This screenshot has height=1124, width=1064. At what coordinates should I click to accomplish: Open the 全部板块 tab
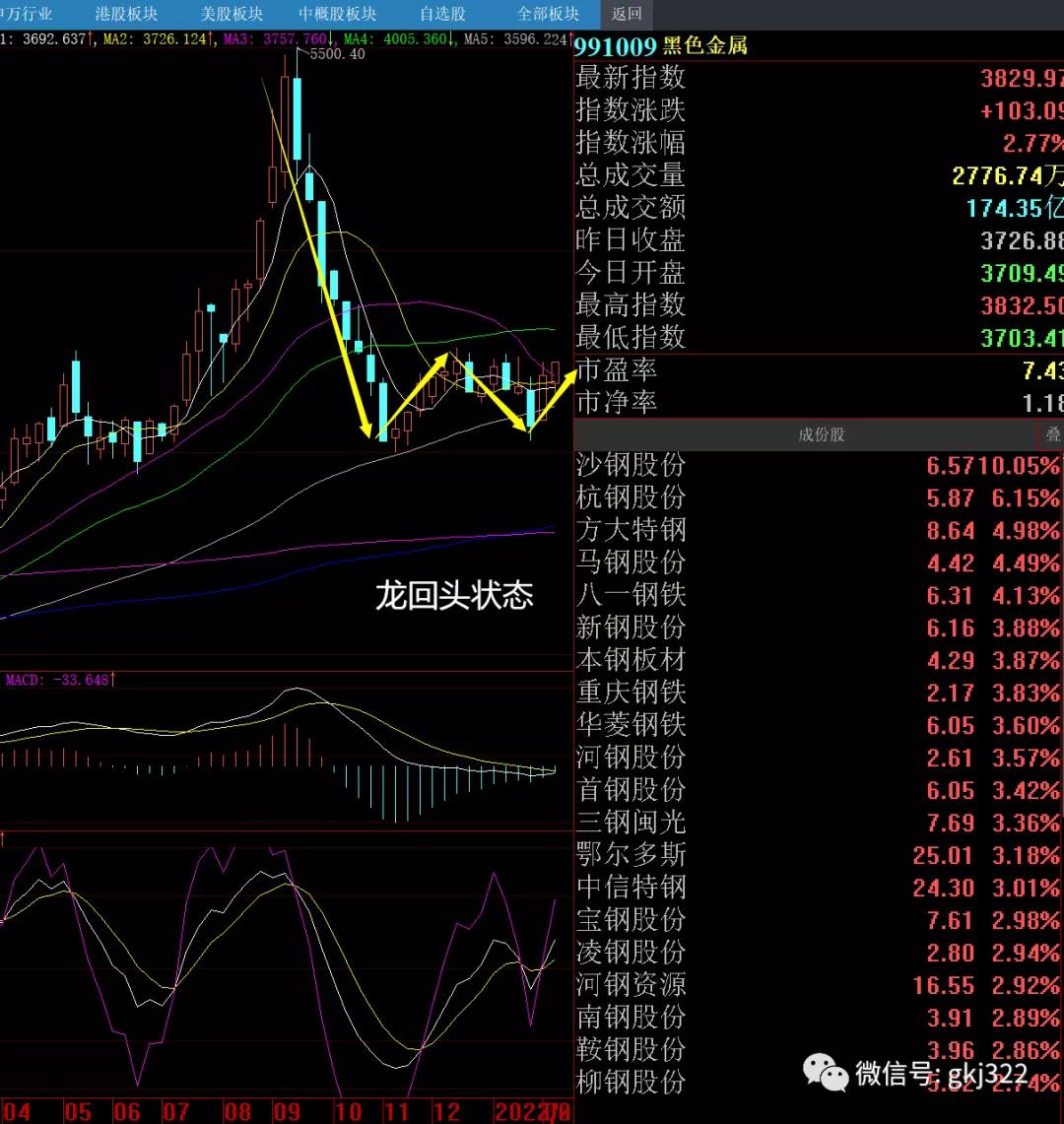pyautogui.click(x=548, y=14)
